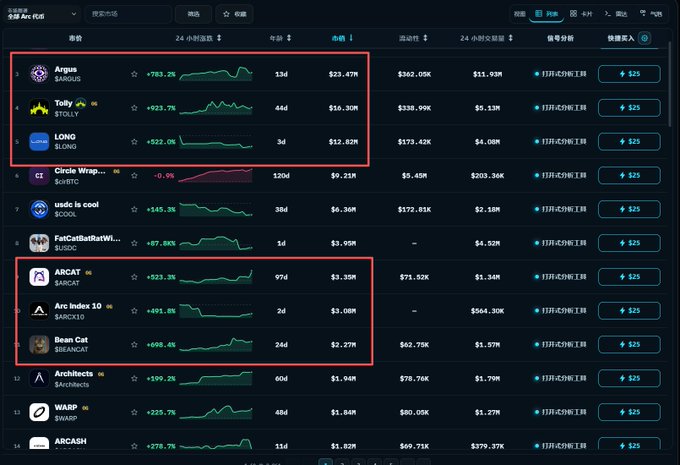
Task: Click the Circle Wrap red sparkline chart
Action: click(x=216, y=175)
